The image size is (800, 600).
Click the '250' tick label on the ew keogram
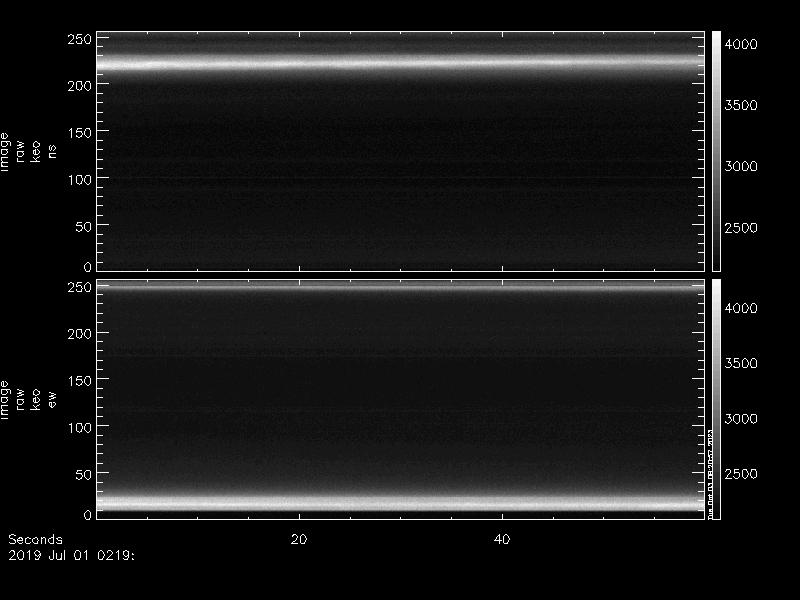pos(80,287)
